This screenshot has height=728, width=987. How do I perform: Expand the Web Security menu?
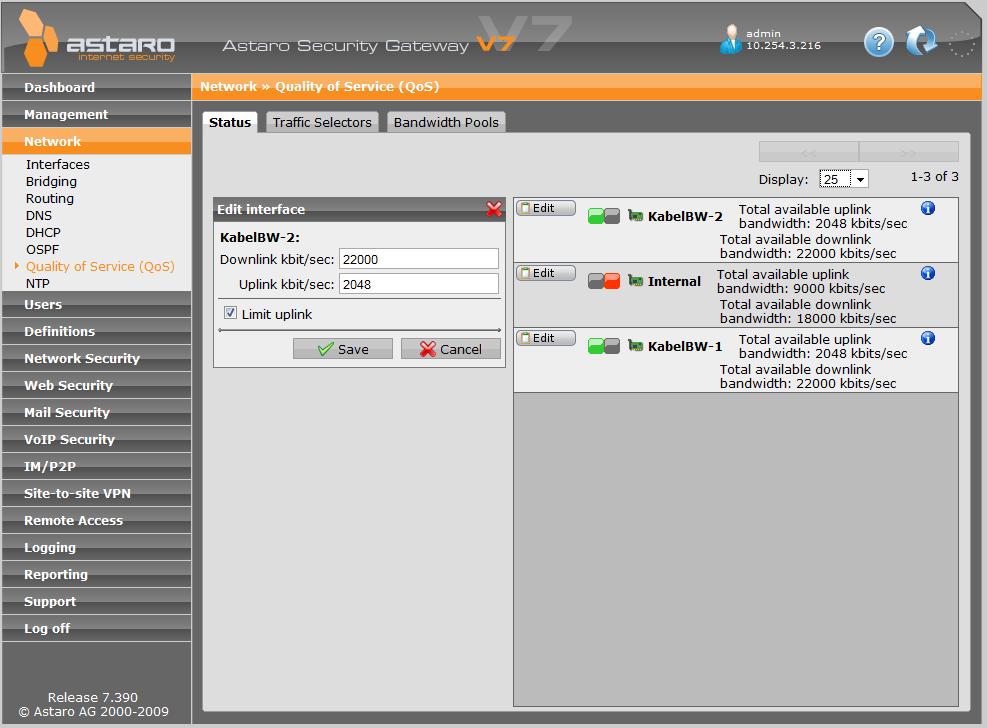96,386
